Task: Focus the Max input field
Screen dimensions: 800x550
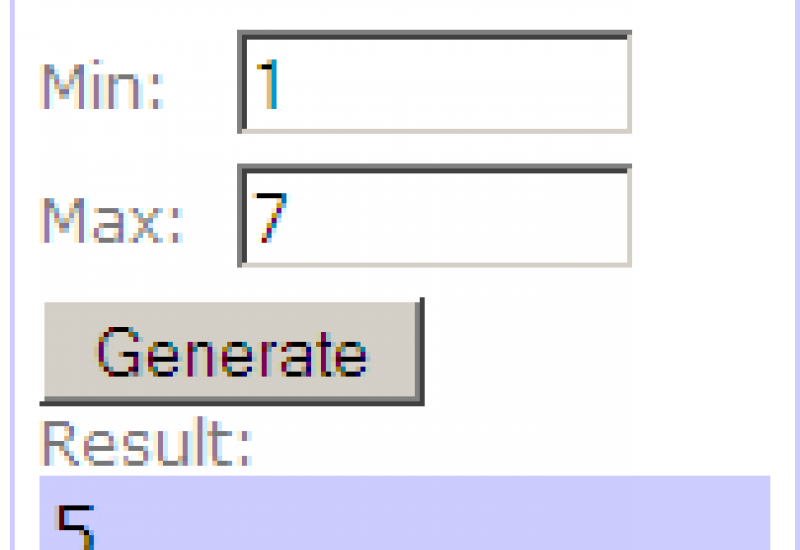Action: point(434,217)
